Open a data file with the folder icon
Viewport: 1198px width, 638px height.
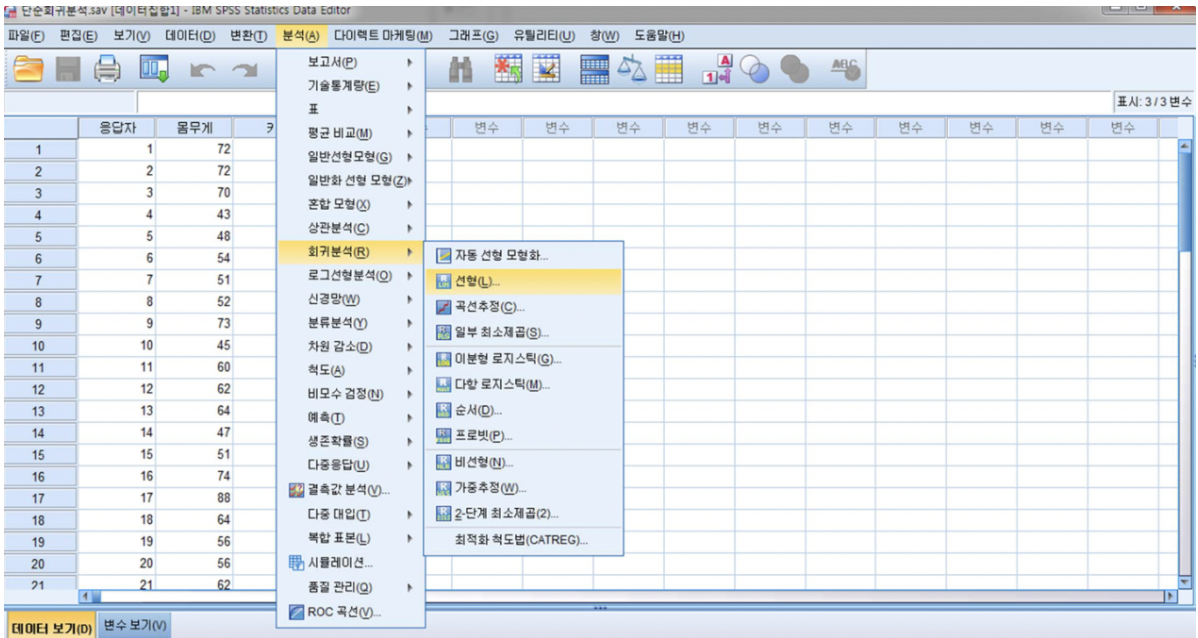coord(28,70)
